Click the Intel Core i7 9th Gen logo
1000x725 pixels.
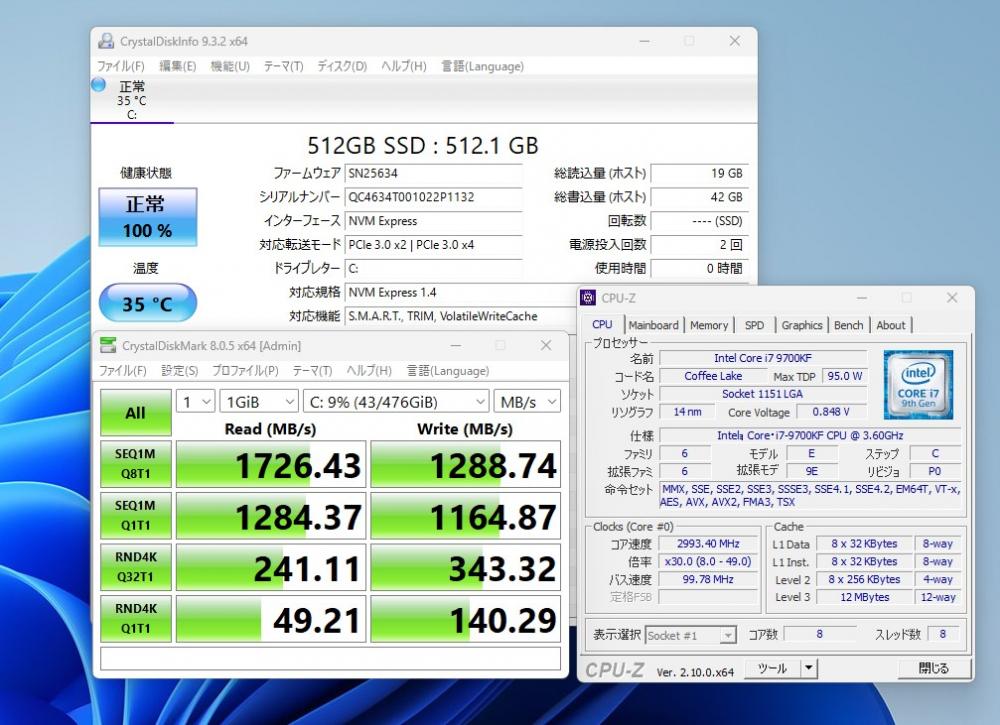click(918, 384)
